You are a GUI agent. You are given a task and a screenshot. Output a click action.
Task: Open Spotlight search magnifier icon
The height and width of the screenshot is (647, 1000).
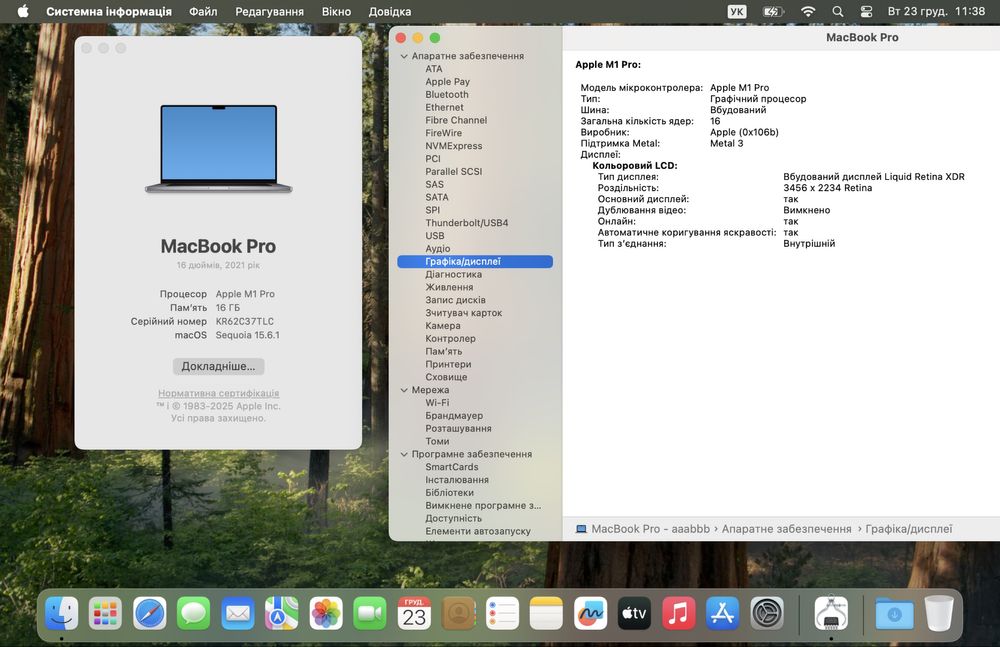(838, 11)
